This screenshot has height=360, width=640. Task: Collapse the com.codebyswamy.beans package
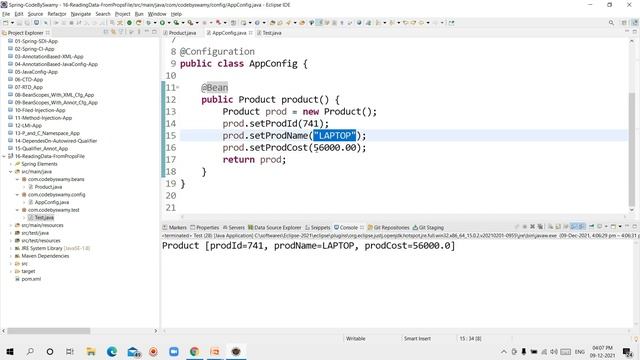[18, 179]
